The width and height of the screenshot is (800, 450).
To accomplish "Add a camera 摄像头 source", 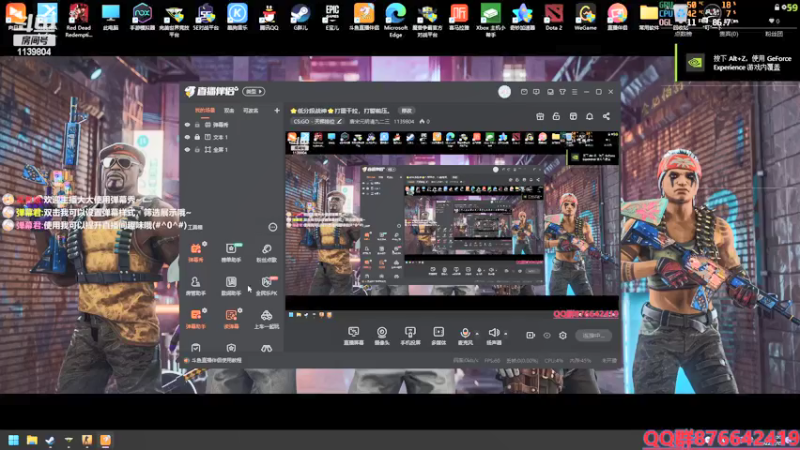I will [x=382, y=336].
